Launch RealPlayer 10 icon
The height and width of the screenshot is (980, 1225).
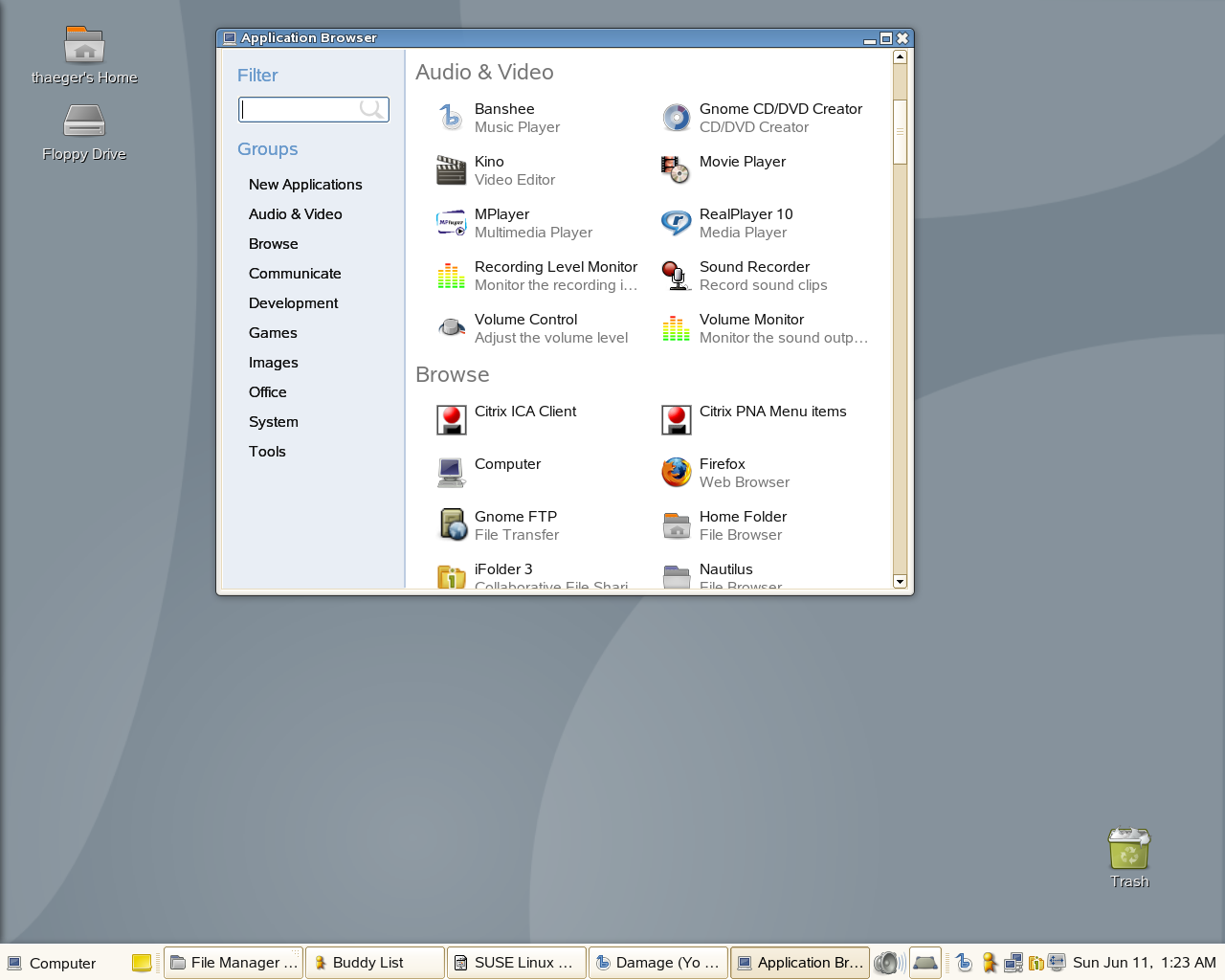click(x=676, y=223)
